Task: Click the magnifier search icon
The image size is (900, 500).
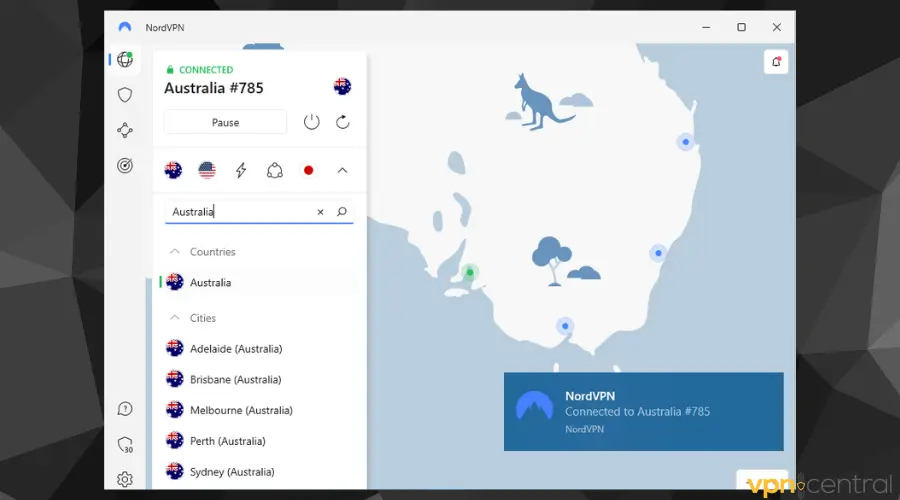Action: pyautogui.click(x=342, y=212)
